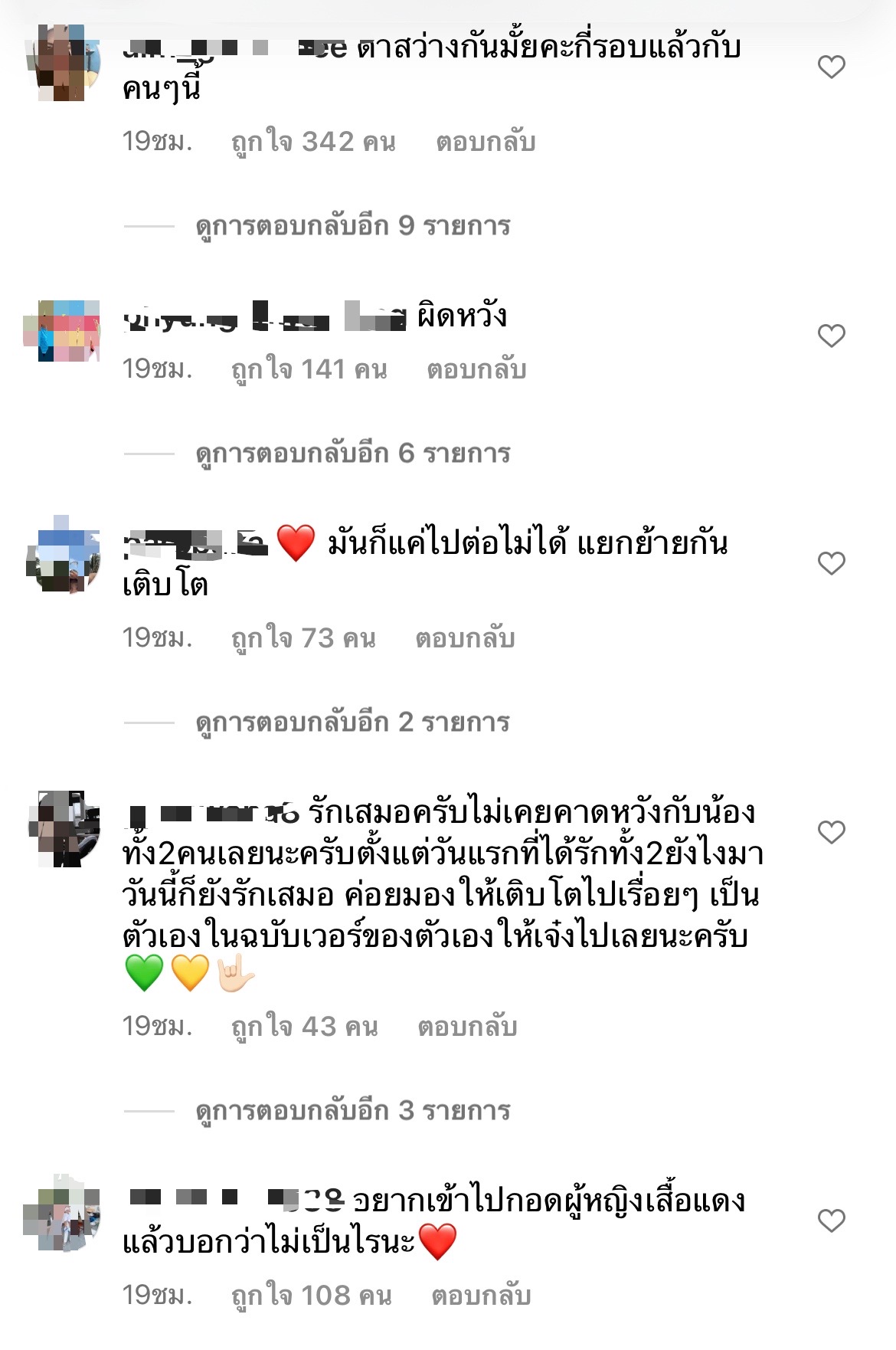
Task: Expand 6 more replies
Action: point(353,454)
